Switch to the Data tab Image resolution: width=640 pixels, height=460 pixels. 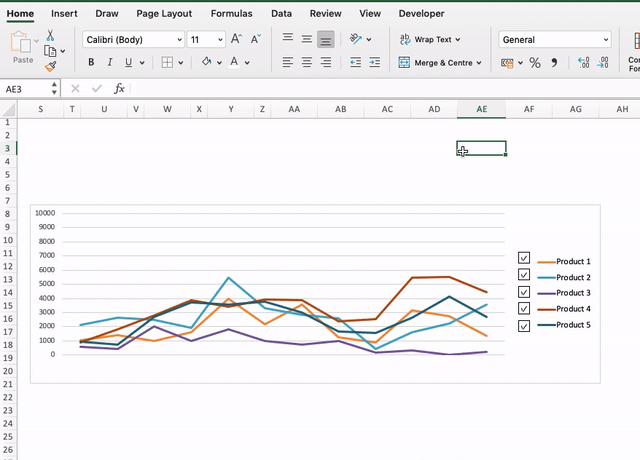tap(281, 13)
